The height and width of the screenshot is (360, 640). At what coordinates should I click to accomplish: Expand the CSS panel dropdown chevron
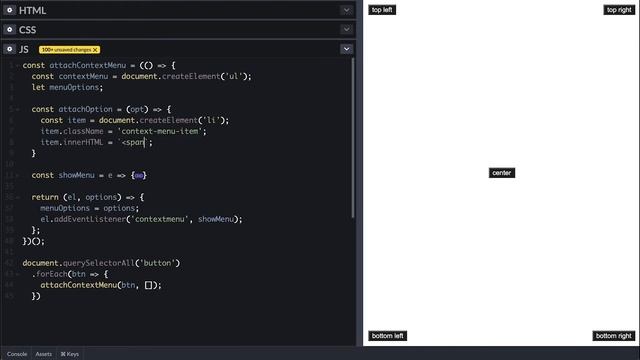pos(346,29)
